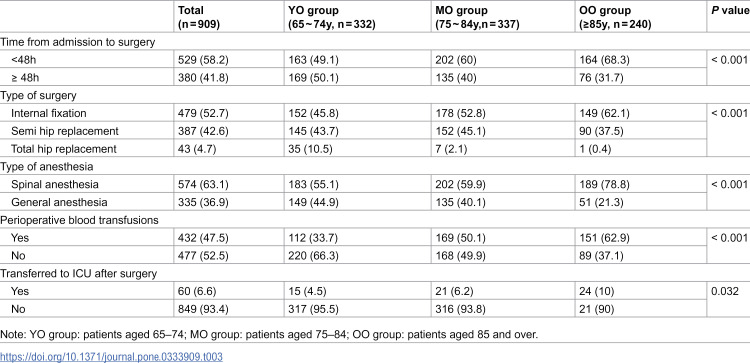This screenshot has width=750, height=363.
Task: Select the YO group column header
Action: [330, 17]
